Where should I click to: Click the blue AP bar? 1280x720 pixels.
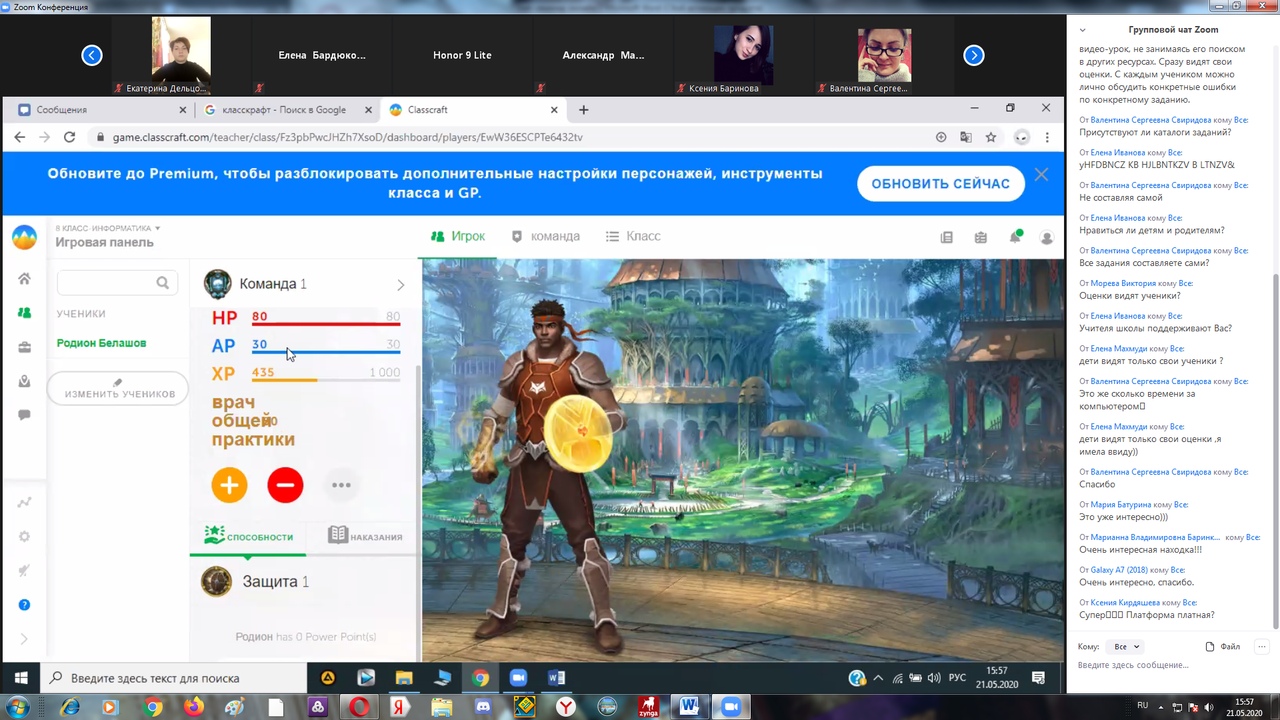(326, 351)
